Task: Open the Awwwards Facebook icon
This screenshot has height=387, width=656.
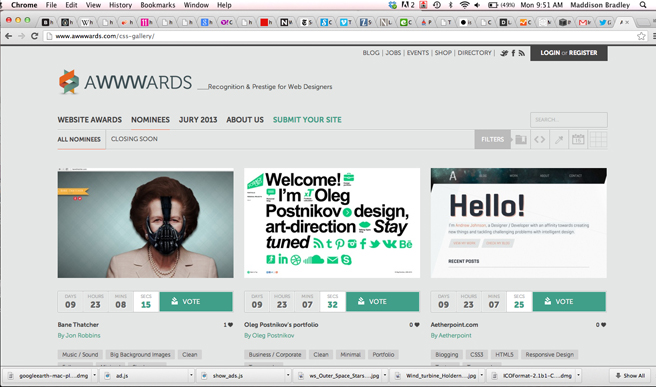Action: coord(513,53)
